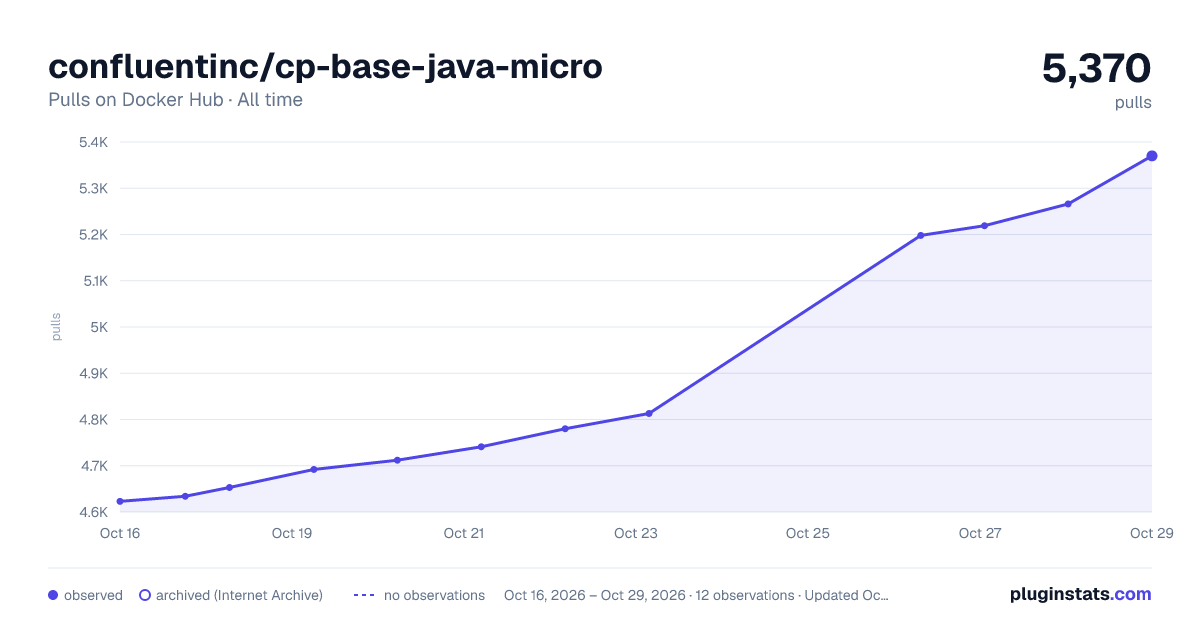Click the 5K y-axis label
This screenshot has width=1200, height=630.
(99, 327)
